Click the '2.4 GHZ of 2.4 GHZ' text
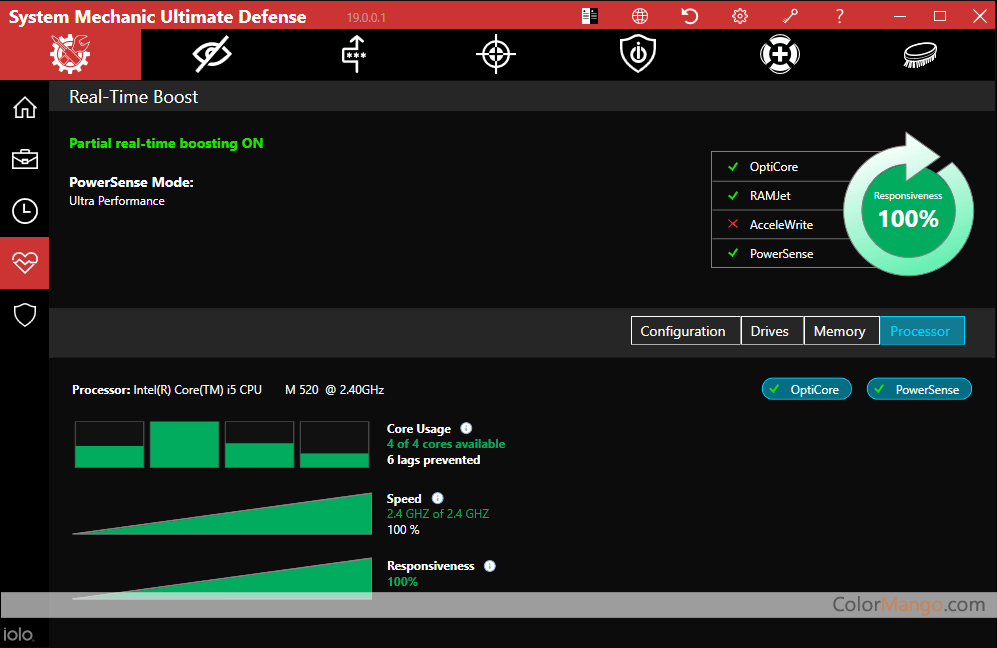The height and width of the screenshot is (648, 997). tap(438, 514)
